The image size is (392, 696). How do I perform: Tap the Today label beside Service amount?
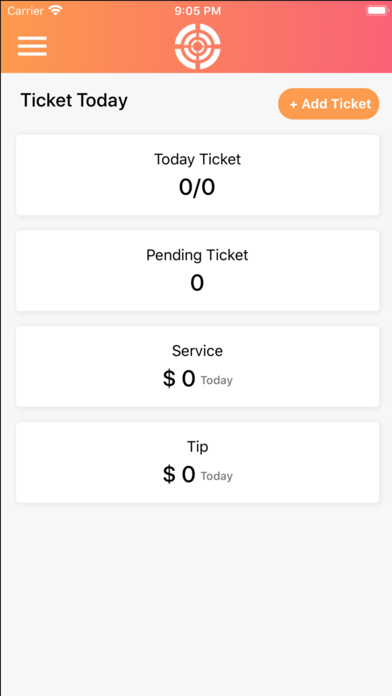tap(217, 380)
